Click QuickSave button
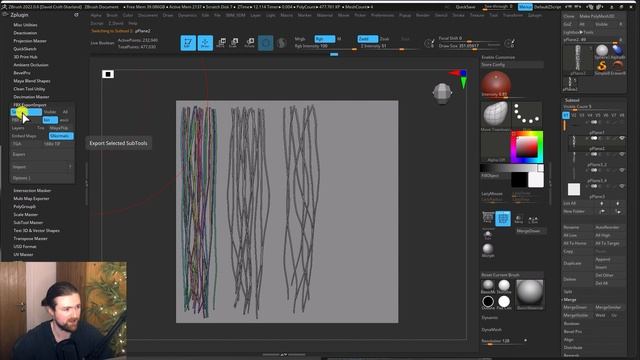The image size is (640, 360). pyautogui.click(x=465, y=7)
